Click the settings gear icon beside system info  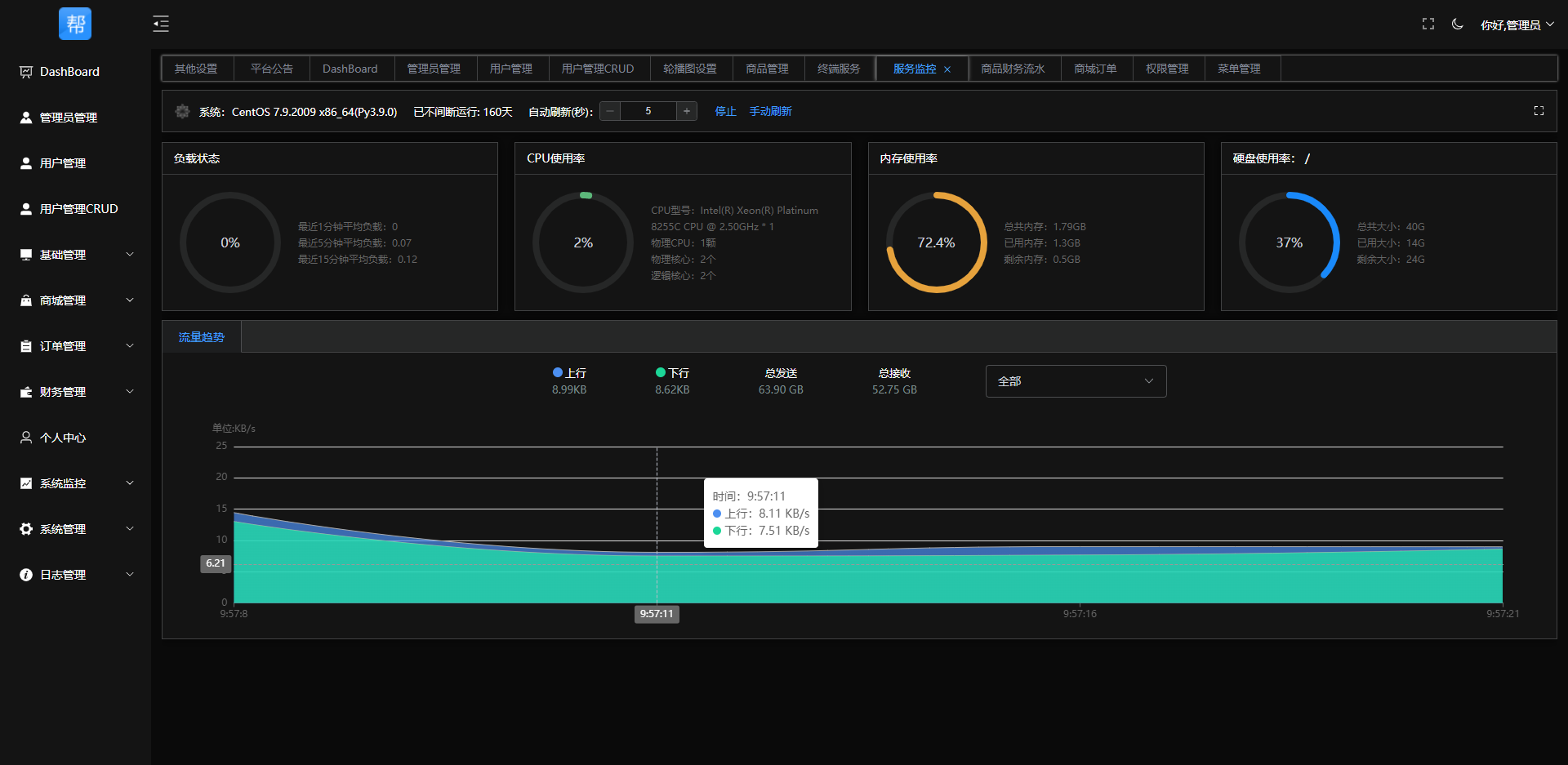pos(182,112)
